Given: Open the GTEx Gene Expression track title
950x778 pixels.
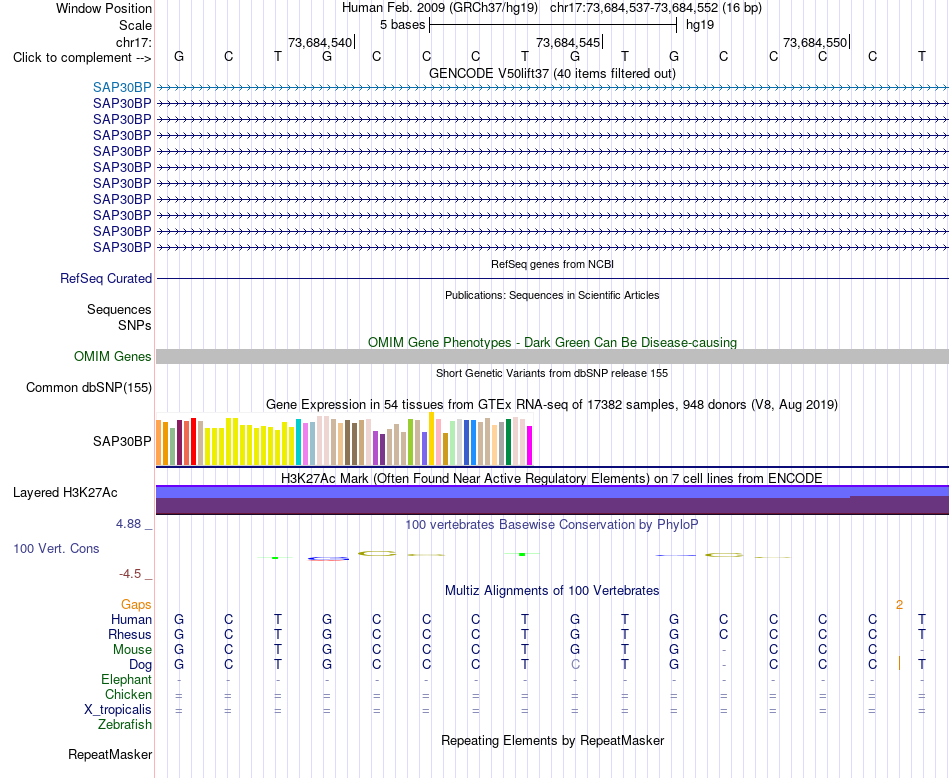Looking at the screenshot, I should 552,405.
